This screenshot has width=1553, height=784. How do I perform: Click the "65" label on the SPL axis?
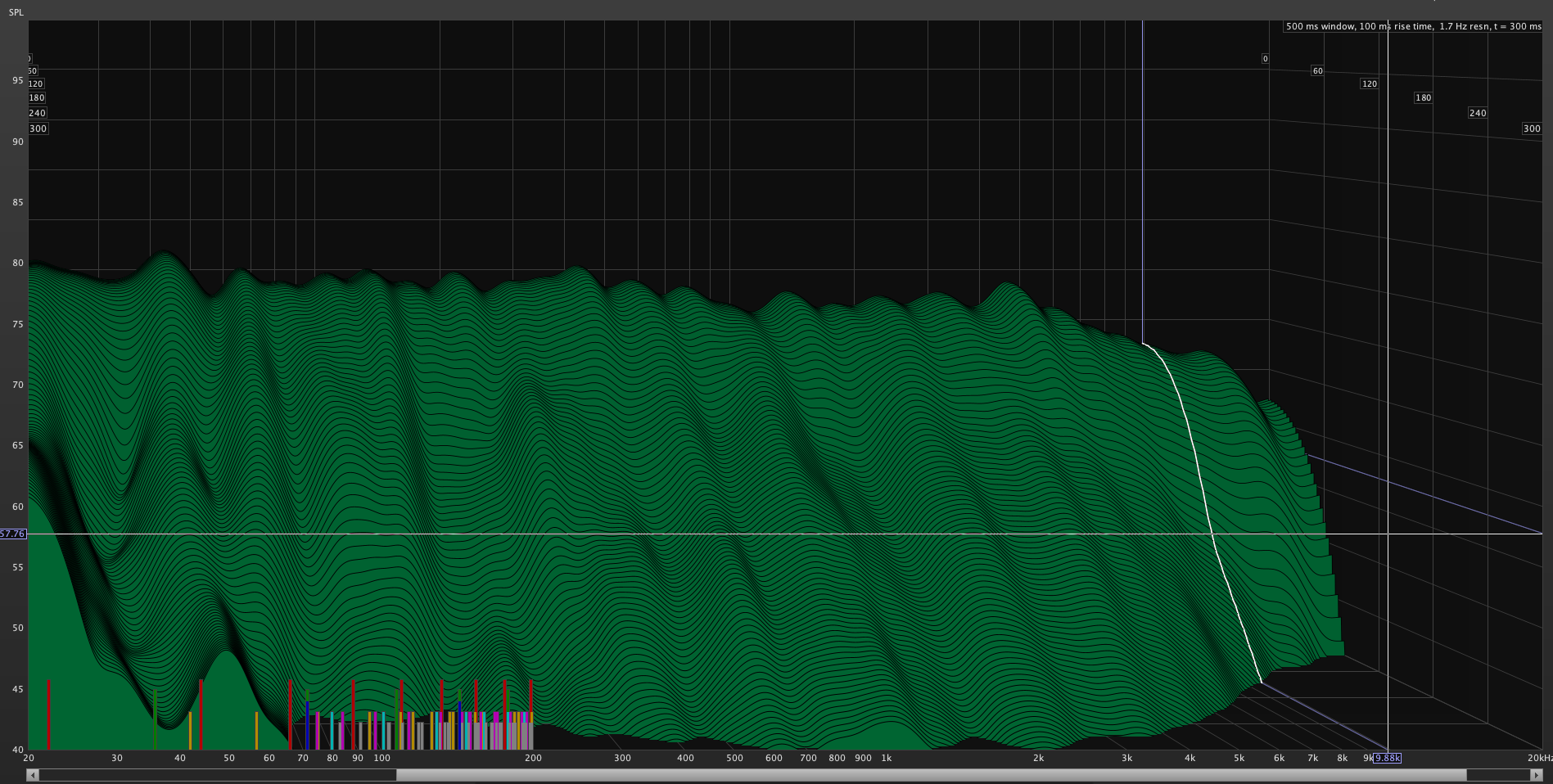[18, 445]
